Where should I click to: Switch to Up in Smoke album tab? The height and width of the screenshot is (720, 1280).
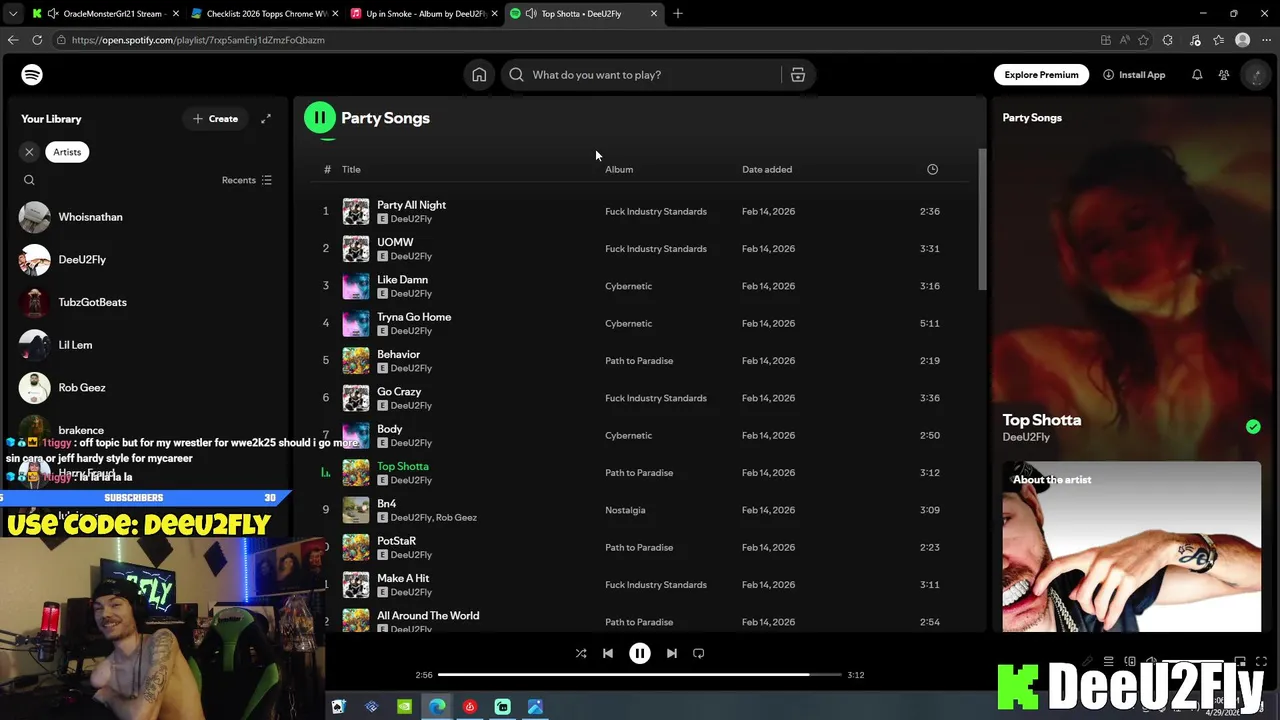424,13
